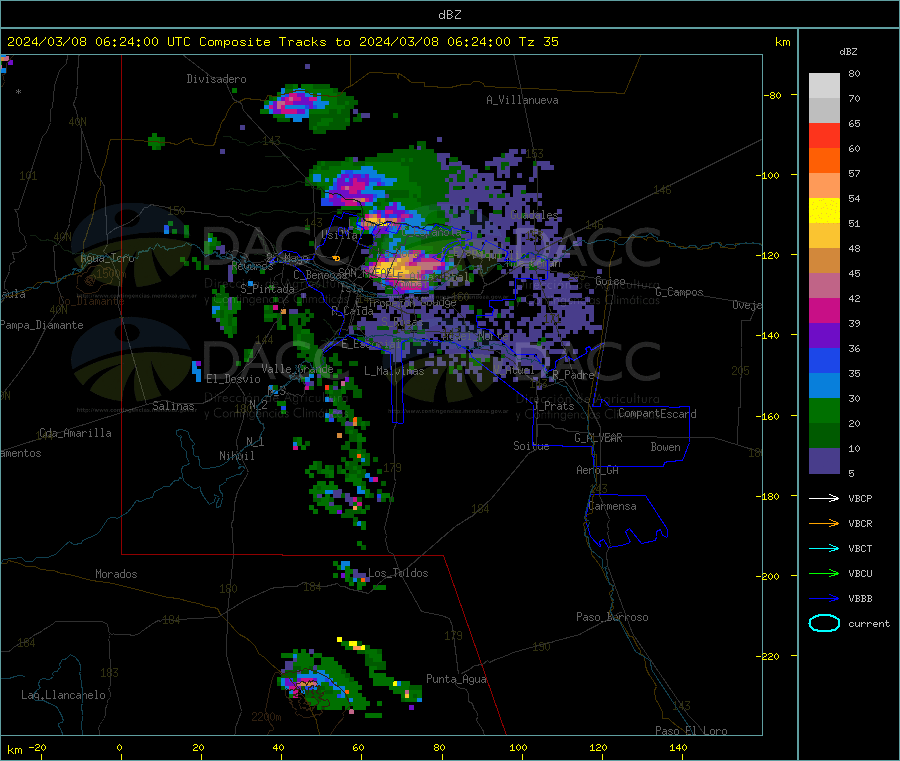Click the J_Prats place label
Screen dimensions: 900x761
click(554, 406)
